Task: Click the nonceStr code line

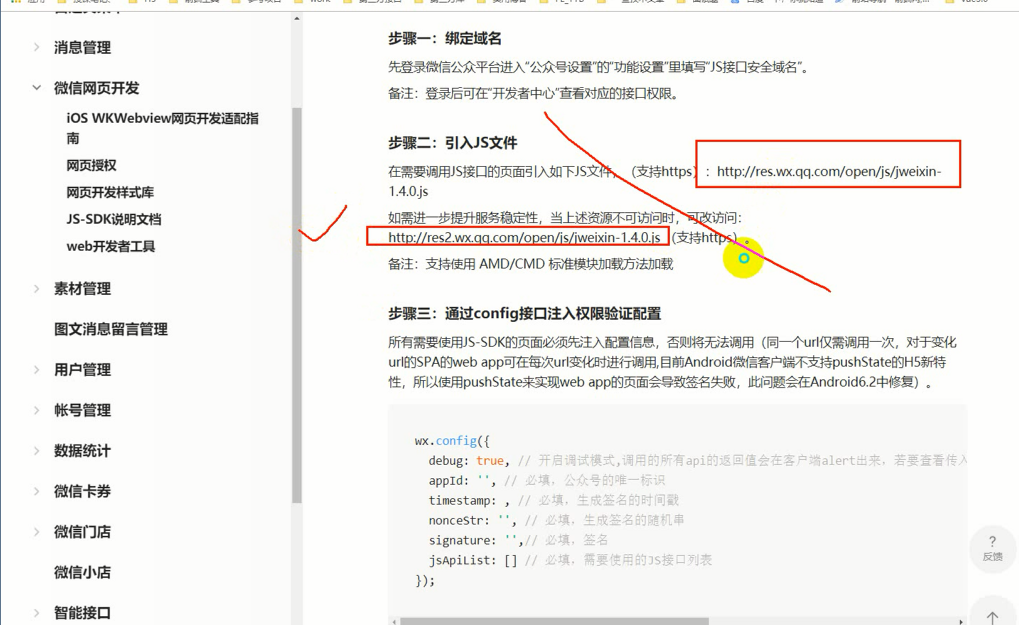Action: 556,520
